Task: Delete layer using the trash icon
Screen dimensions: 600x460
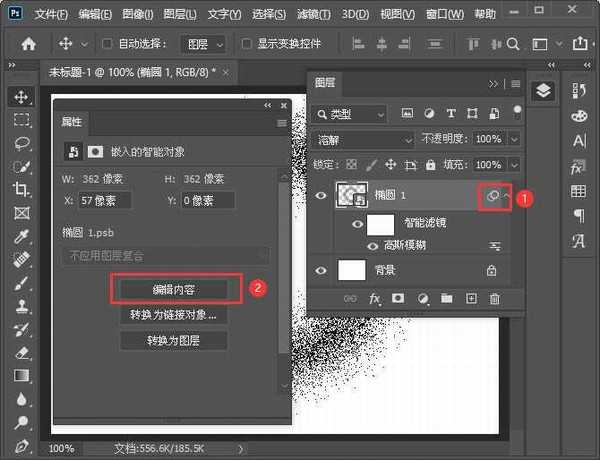Action: point(495,299)
